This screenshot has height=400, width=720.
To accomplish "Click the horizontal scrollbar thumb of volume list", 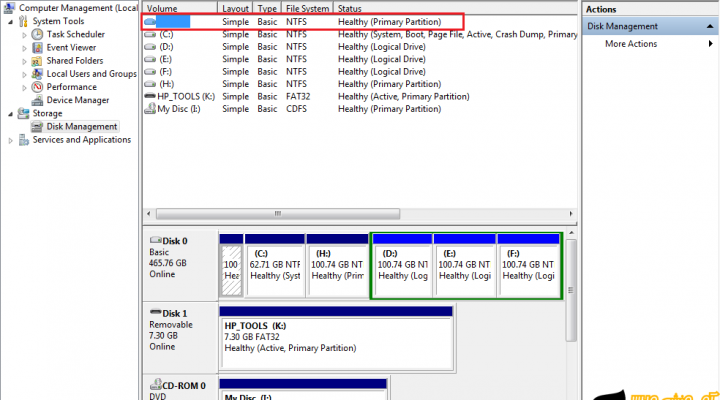I will tap(278, 214).
